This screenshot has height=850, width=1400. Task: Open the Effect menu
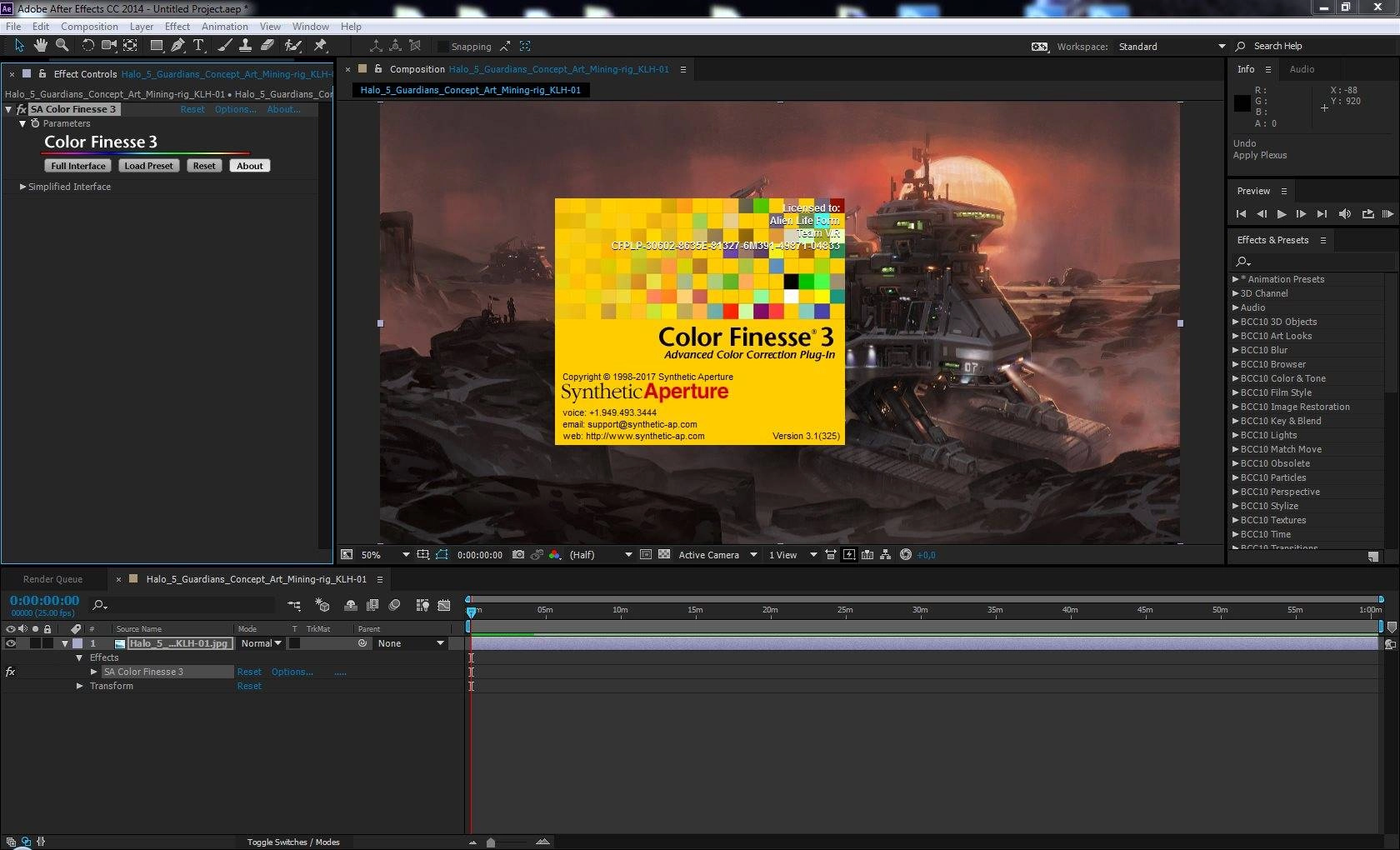point(177,26)
